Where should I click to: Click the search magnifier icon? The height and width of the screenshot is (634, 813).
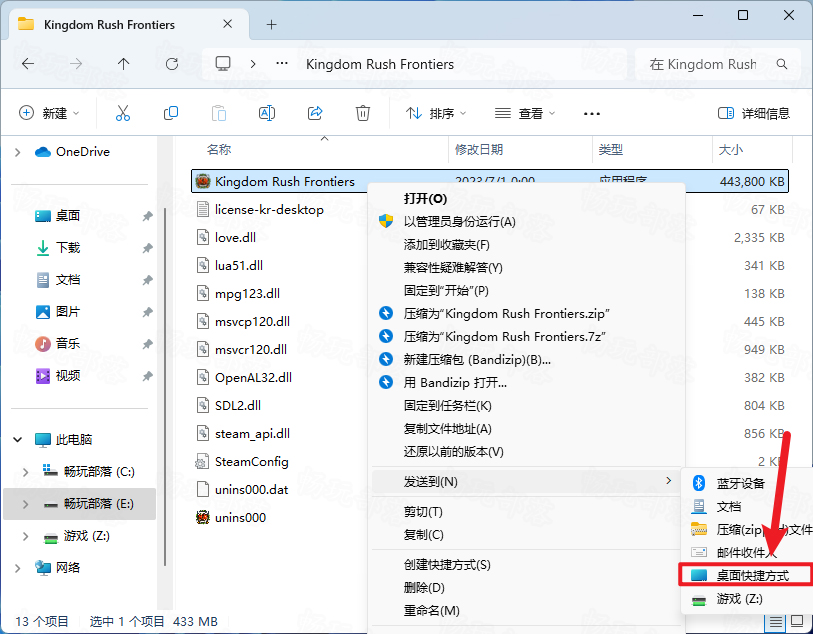click(x=782, y=64)
